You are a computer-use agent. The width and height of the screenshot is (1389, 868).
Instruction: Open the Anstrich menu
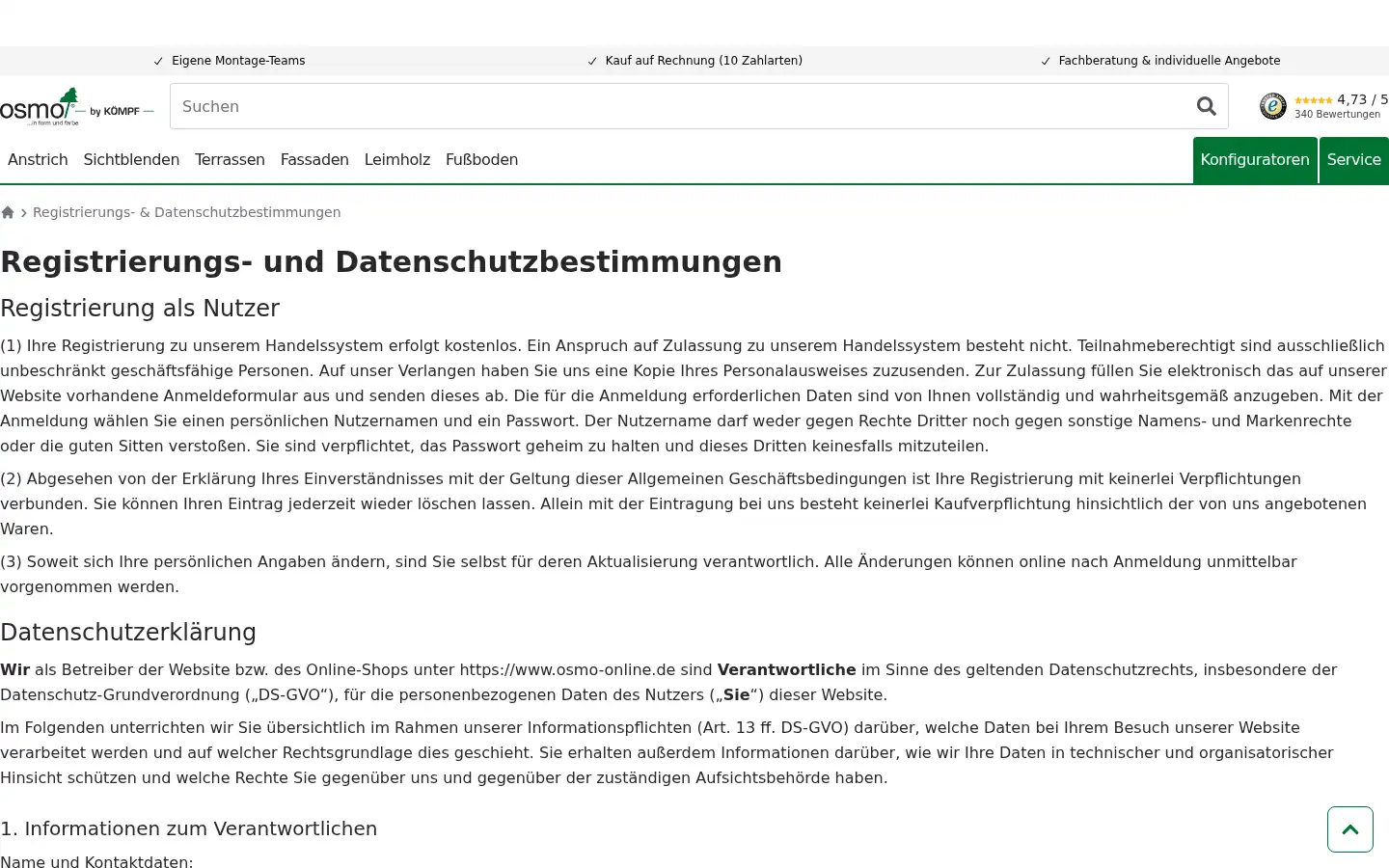(38, 160)
